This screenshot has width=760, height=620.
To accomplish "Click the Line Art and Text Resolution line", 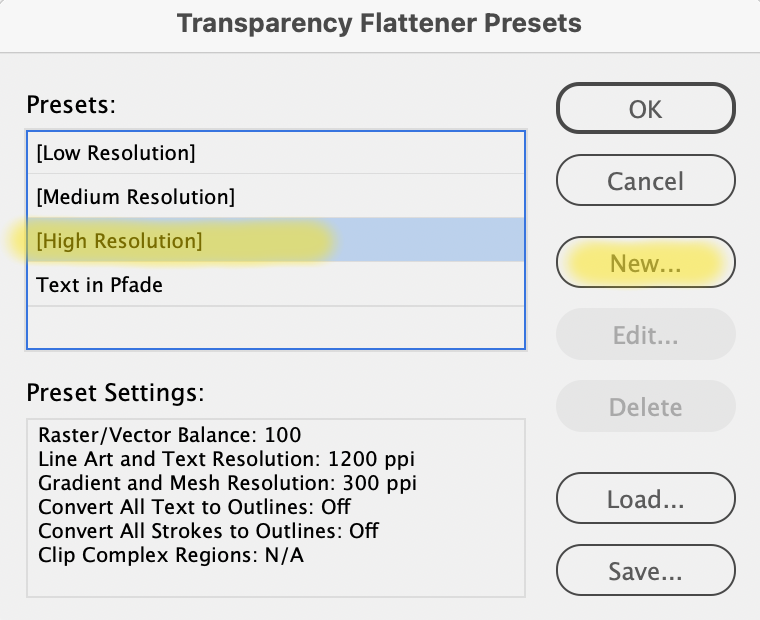I will click(x=226, y=459).
